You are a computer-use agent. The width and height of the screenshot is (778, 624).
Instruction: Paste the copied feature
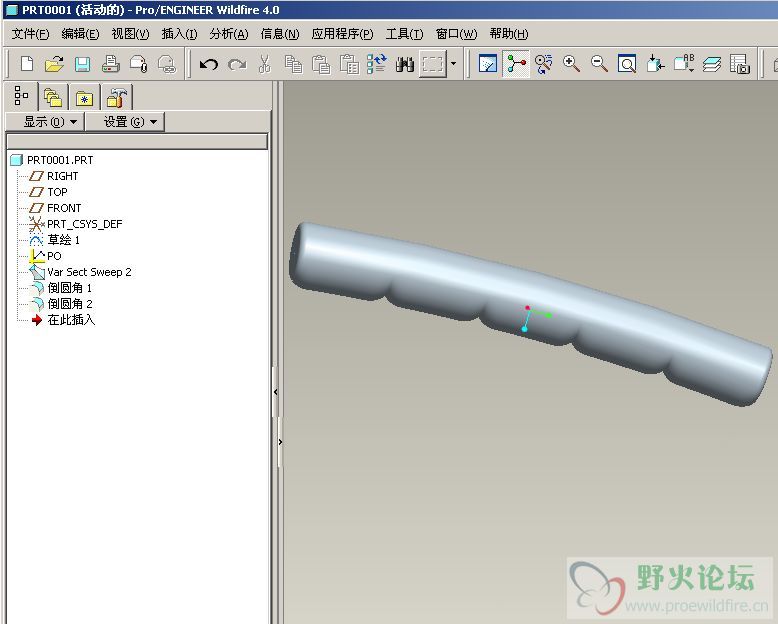click(321, 63)
